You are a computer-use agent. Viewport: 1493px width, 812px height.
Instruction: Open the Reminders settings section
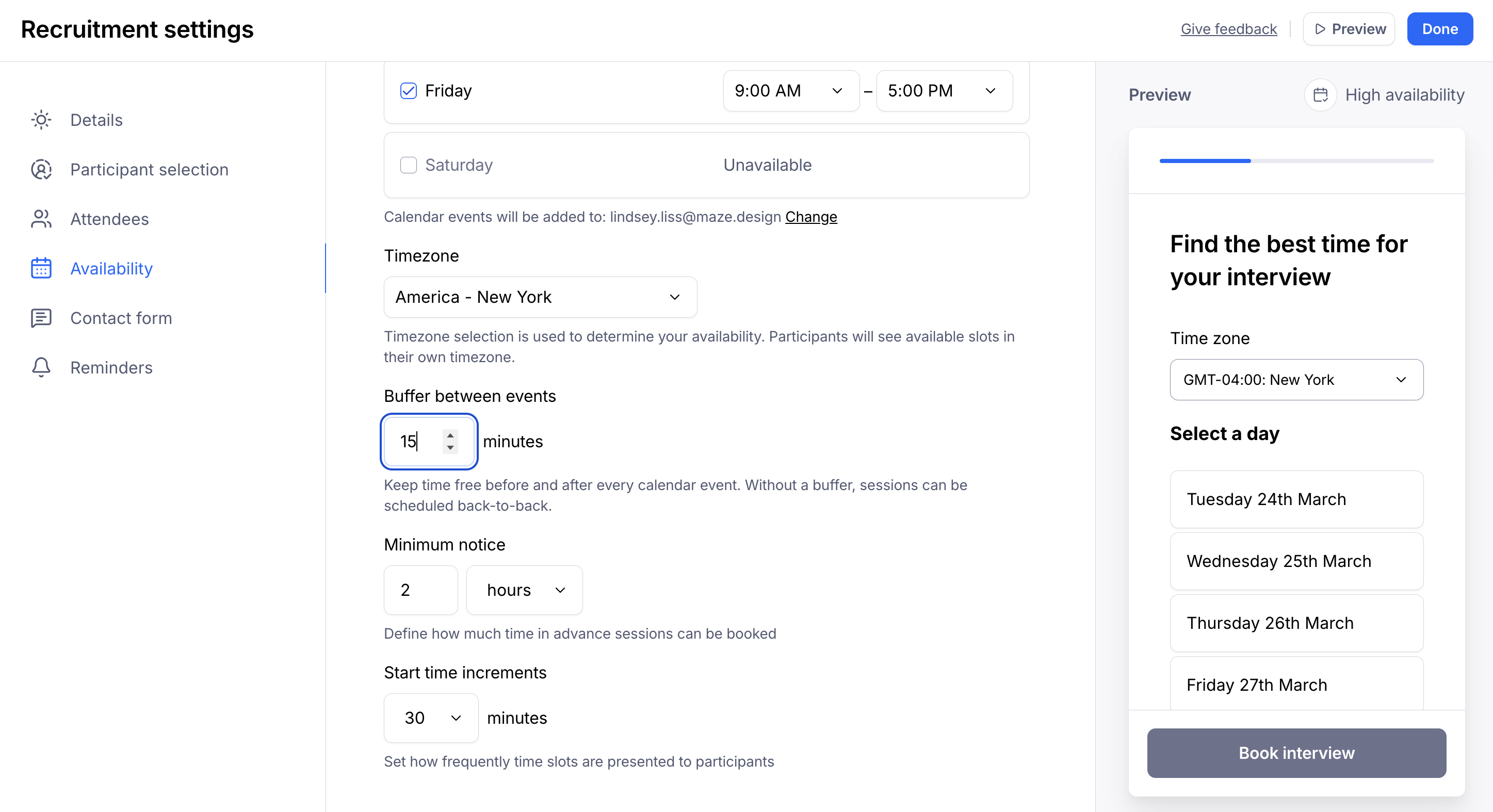coord(111,367)
